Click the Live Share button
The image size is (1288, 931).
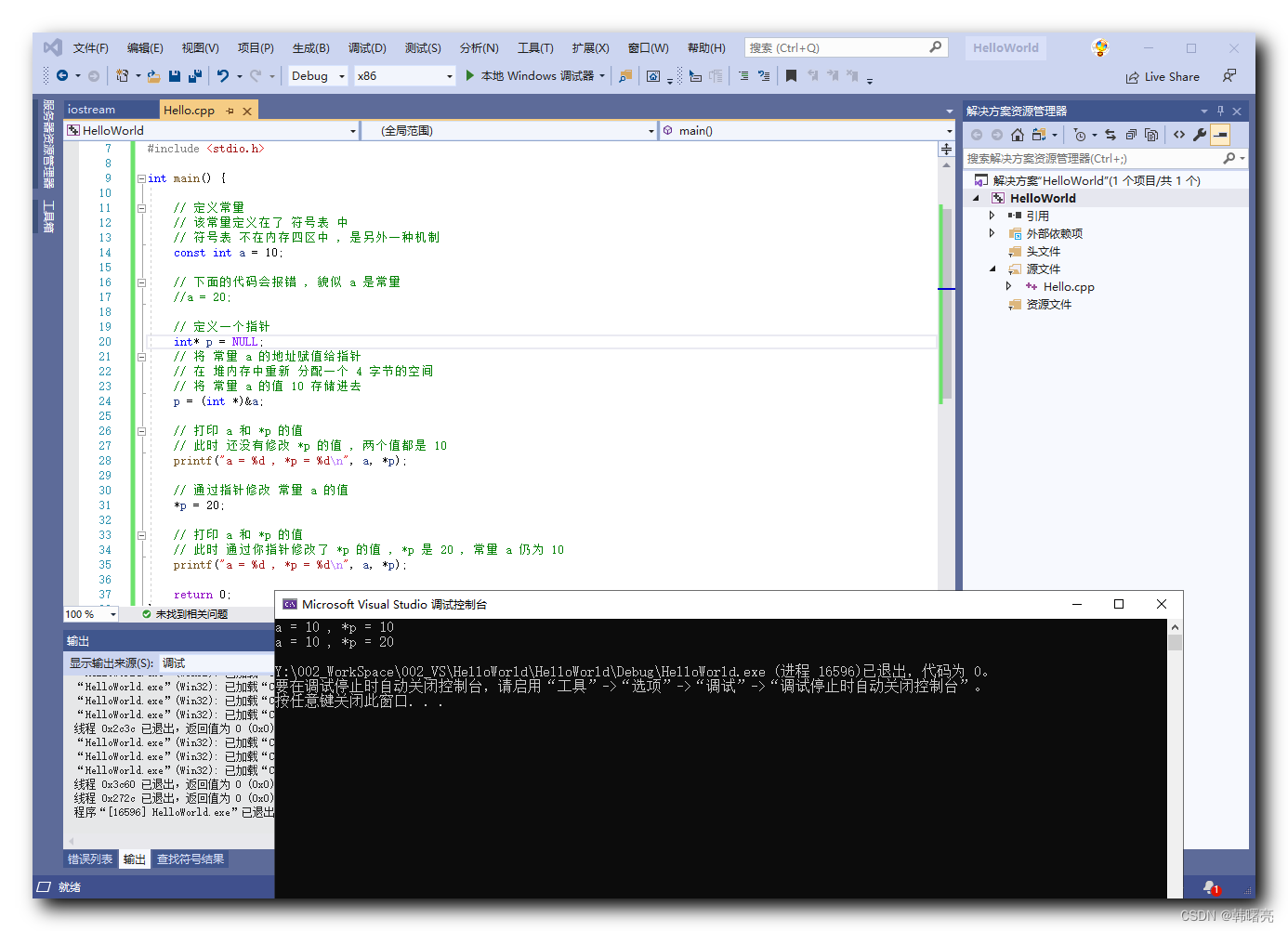1163,77
